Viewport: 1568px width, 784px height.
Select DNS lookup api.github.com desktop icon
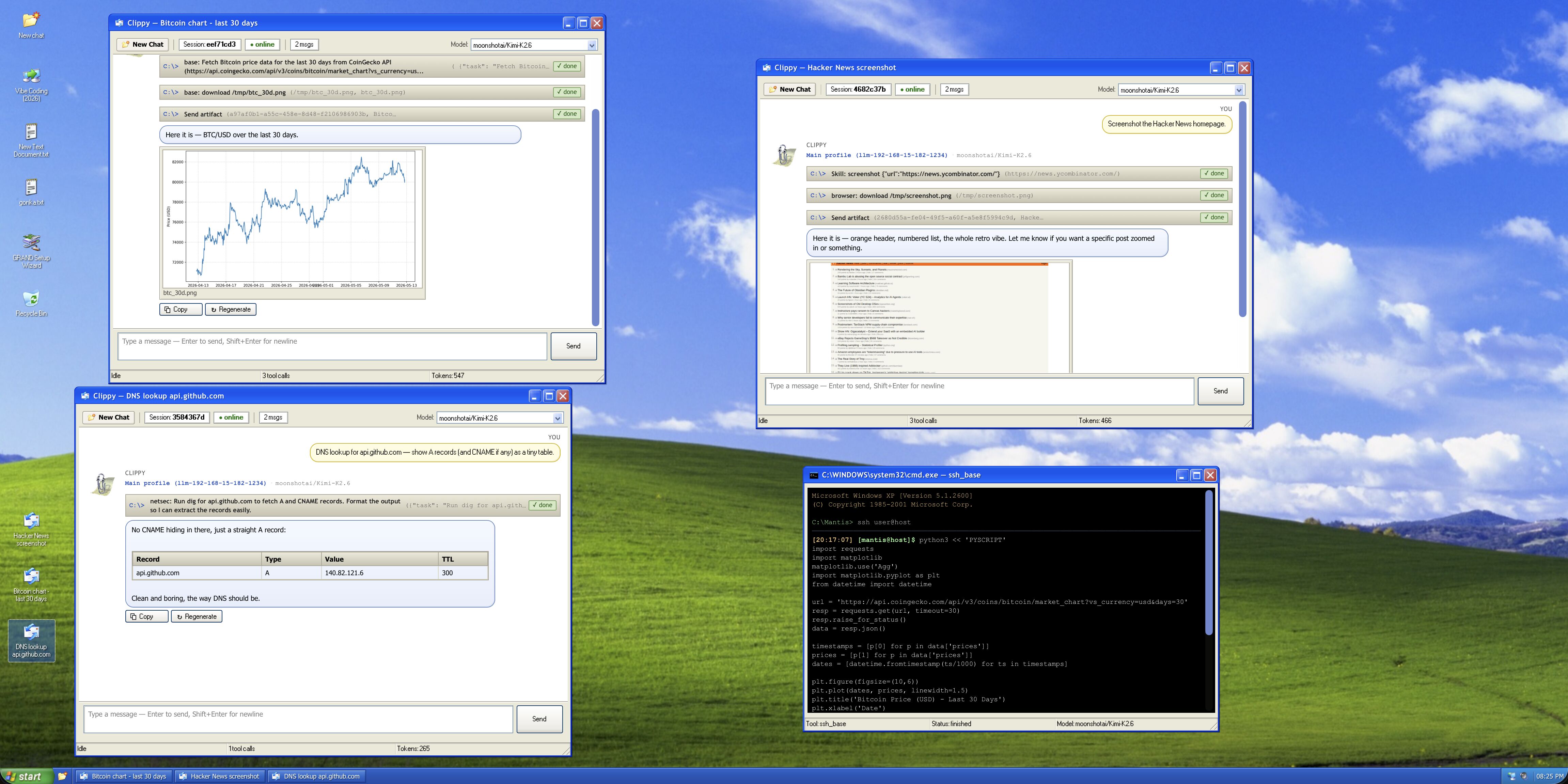click(x=31, y=640)
